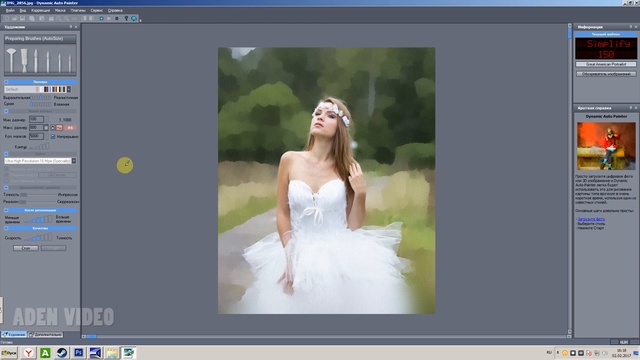The width and height of the screenshot is (640, 360).
Task: Click the stop square toolbar icon
Action: [x=117, y=18]
